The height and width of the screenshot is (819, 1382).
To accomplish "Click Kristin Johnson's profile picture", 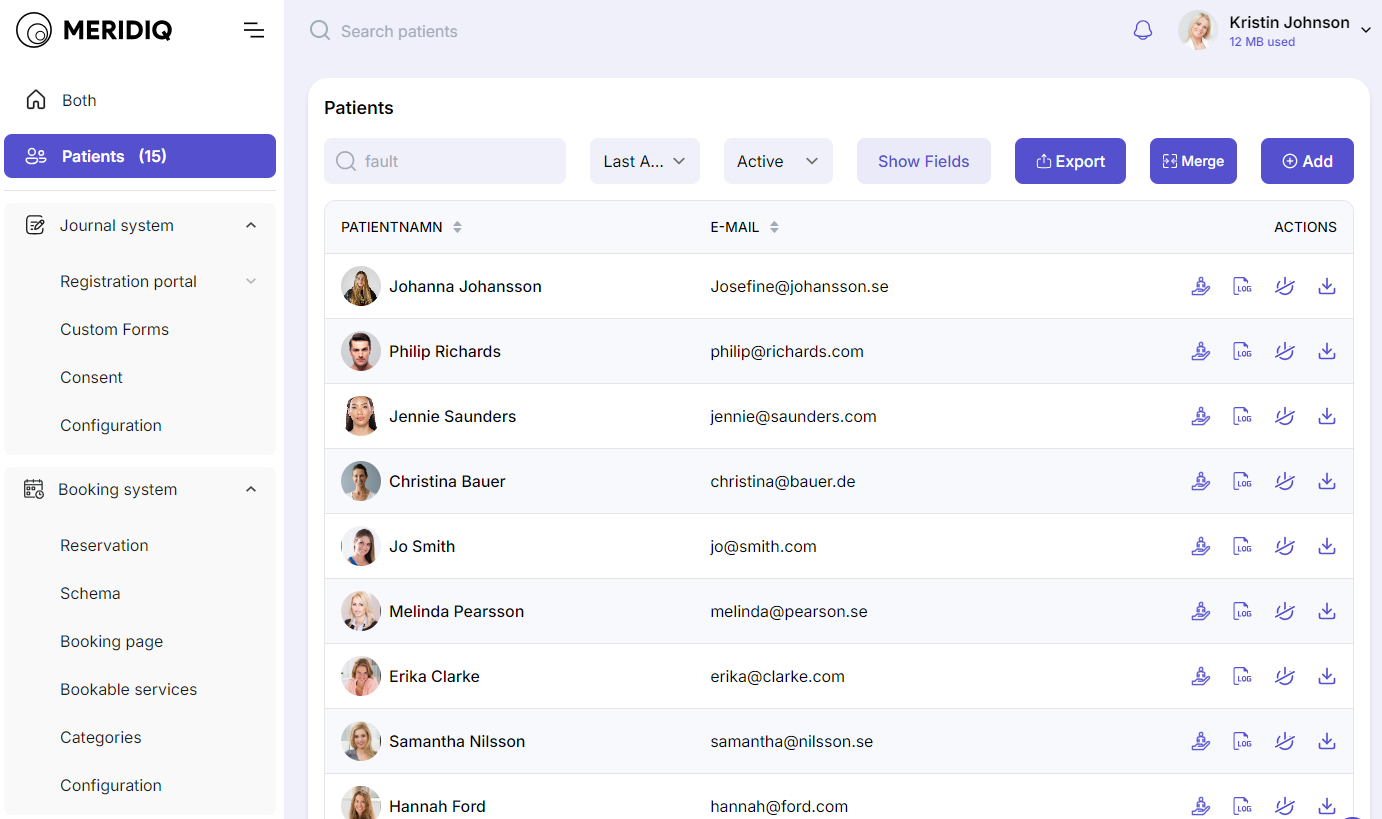I will [1198, 30].
